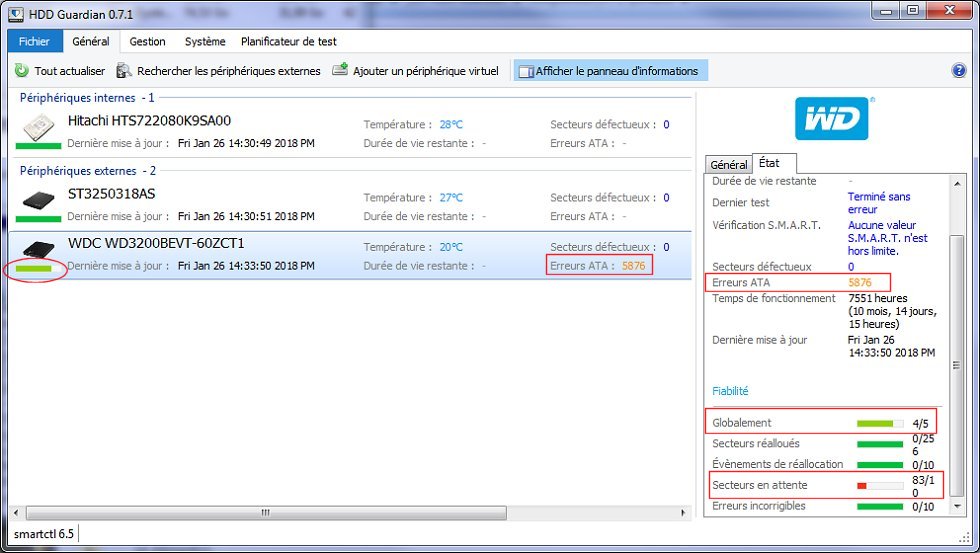Click the horizontal scrollbar thumb of device list
980x553 pixels.
(266, 513)
